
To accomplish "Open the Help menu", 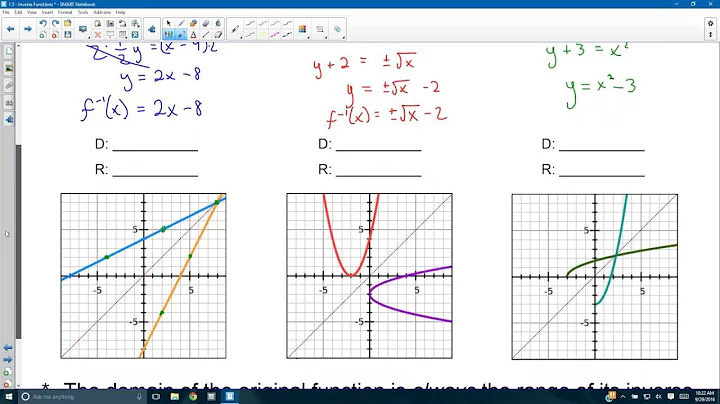I will click(x=120, y=12).
